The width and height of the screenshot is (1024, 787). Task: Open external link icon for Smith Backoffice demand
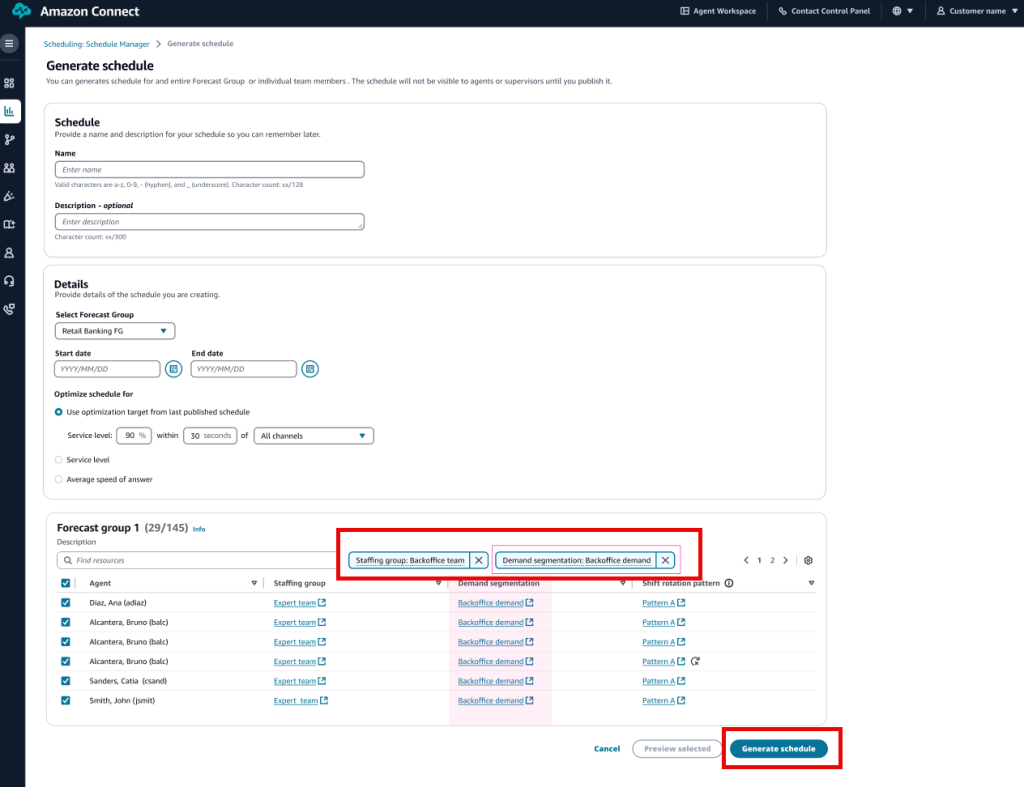530,701
